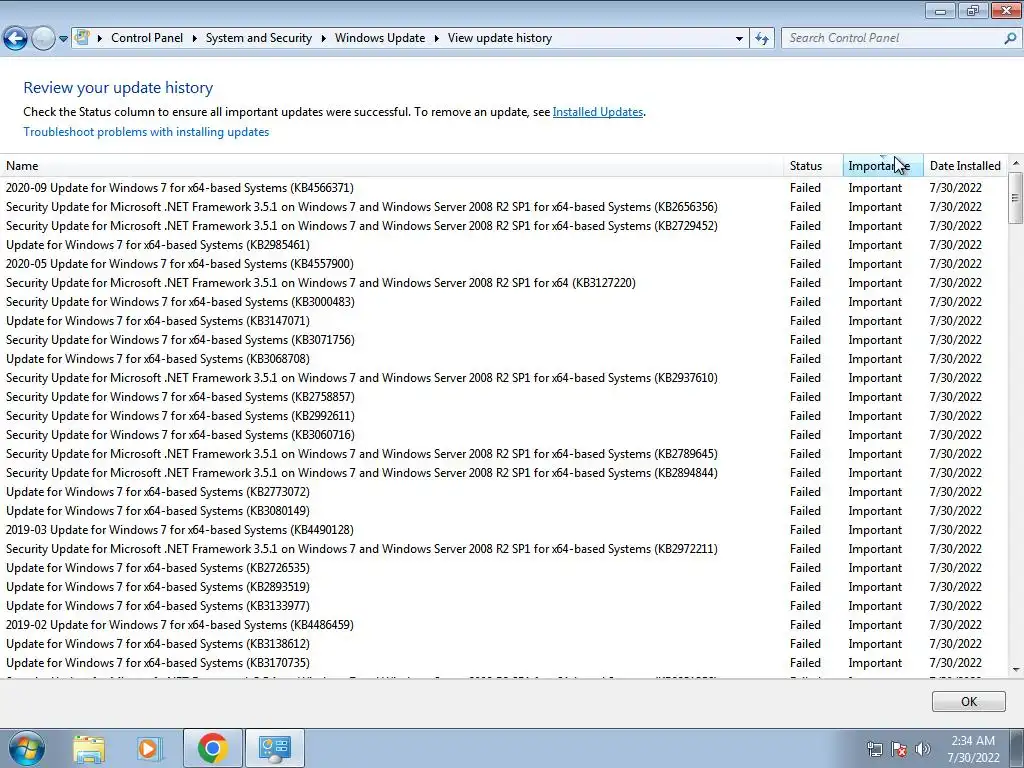Open Troubleshoot problems with installing updates

point(146,132)
